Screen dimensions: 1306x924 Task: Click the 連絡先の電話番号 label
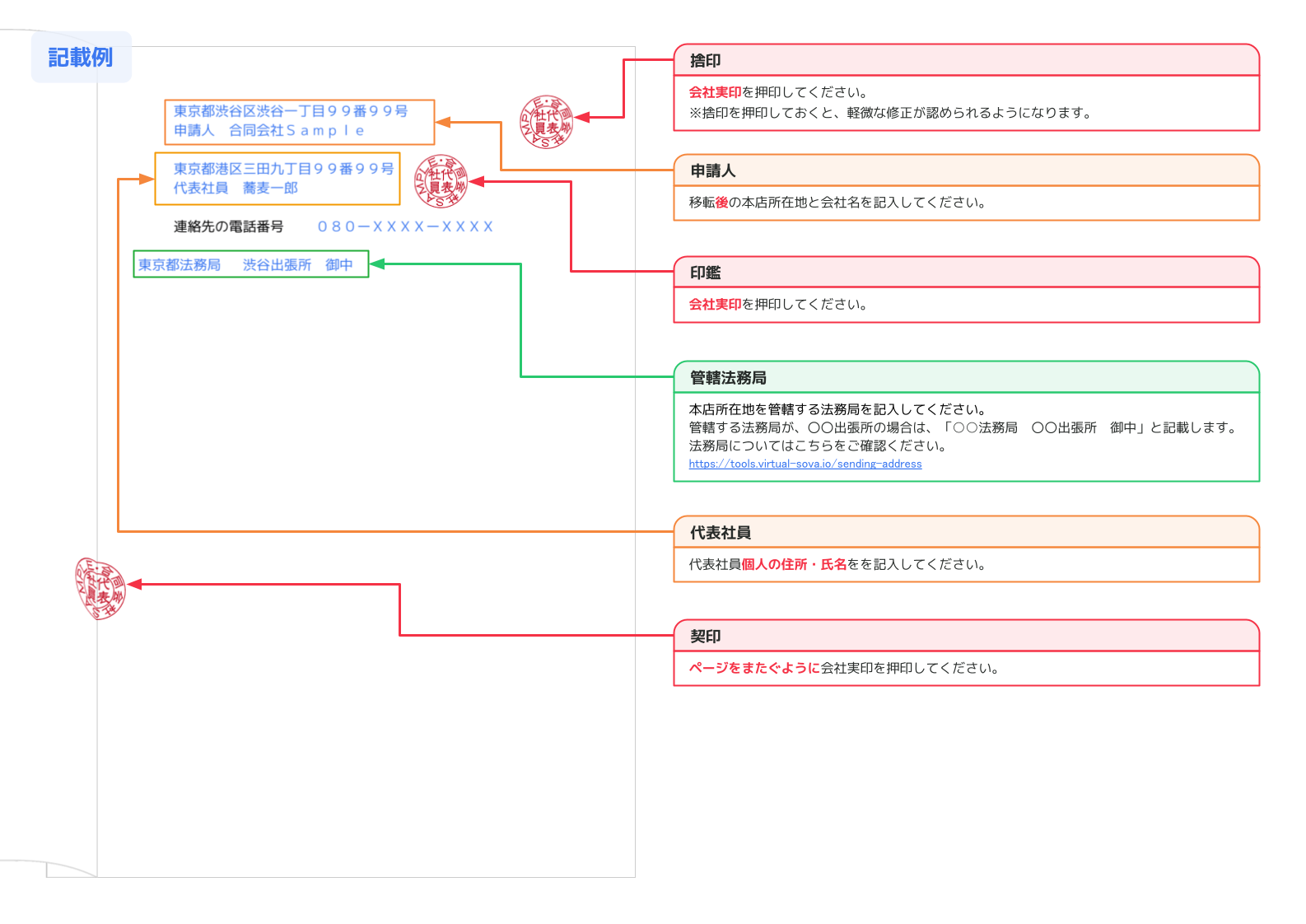tap(228, 226)
